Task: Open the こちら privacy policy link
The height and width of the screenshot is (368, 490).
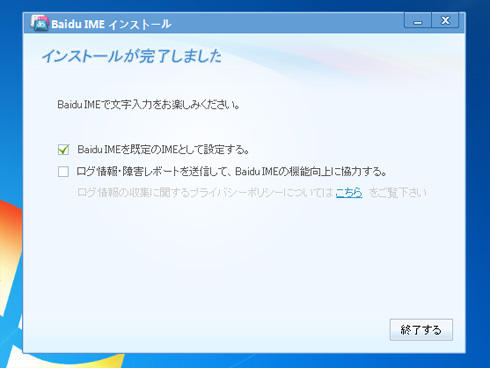Action: 349,192
